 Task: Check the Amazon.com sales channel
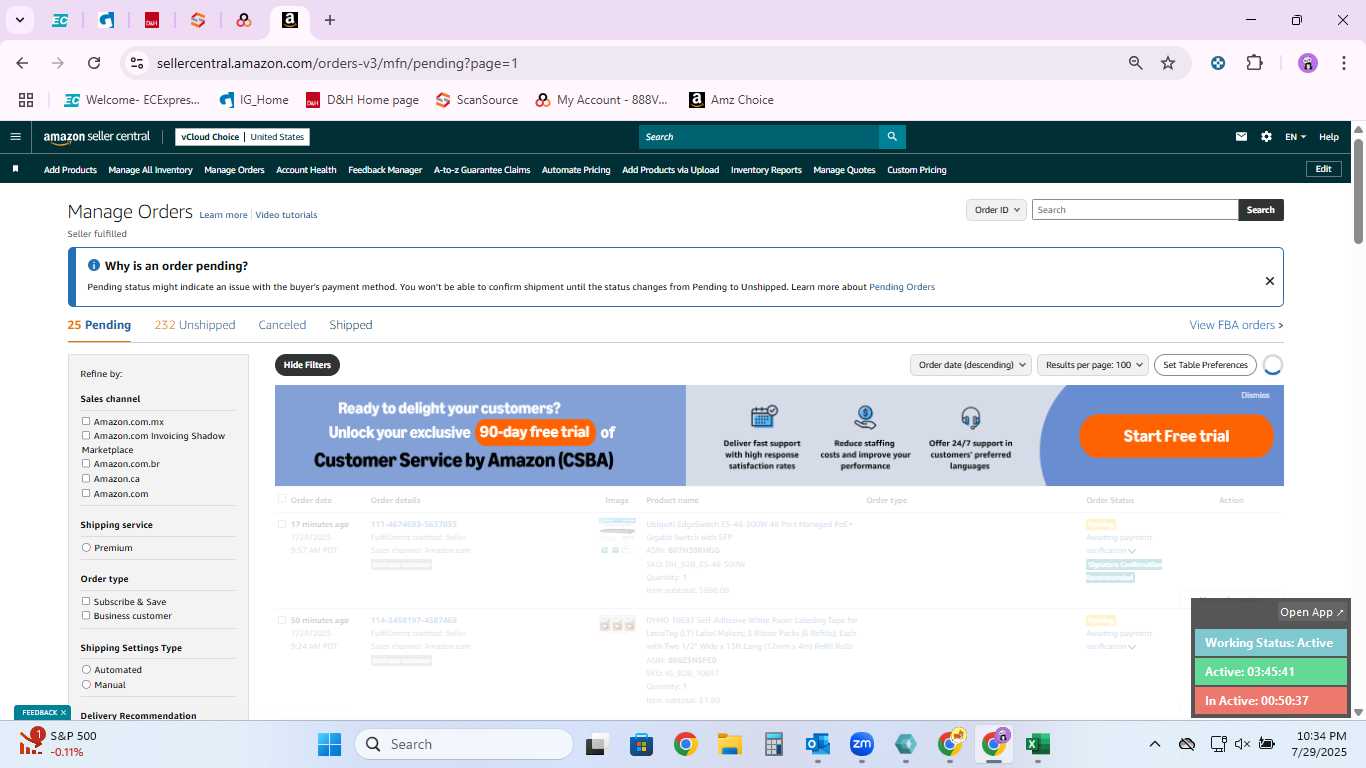(x=86, y=494)
